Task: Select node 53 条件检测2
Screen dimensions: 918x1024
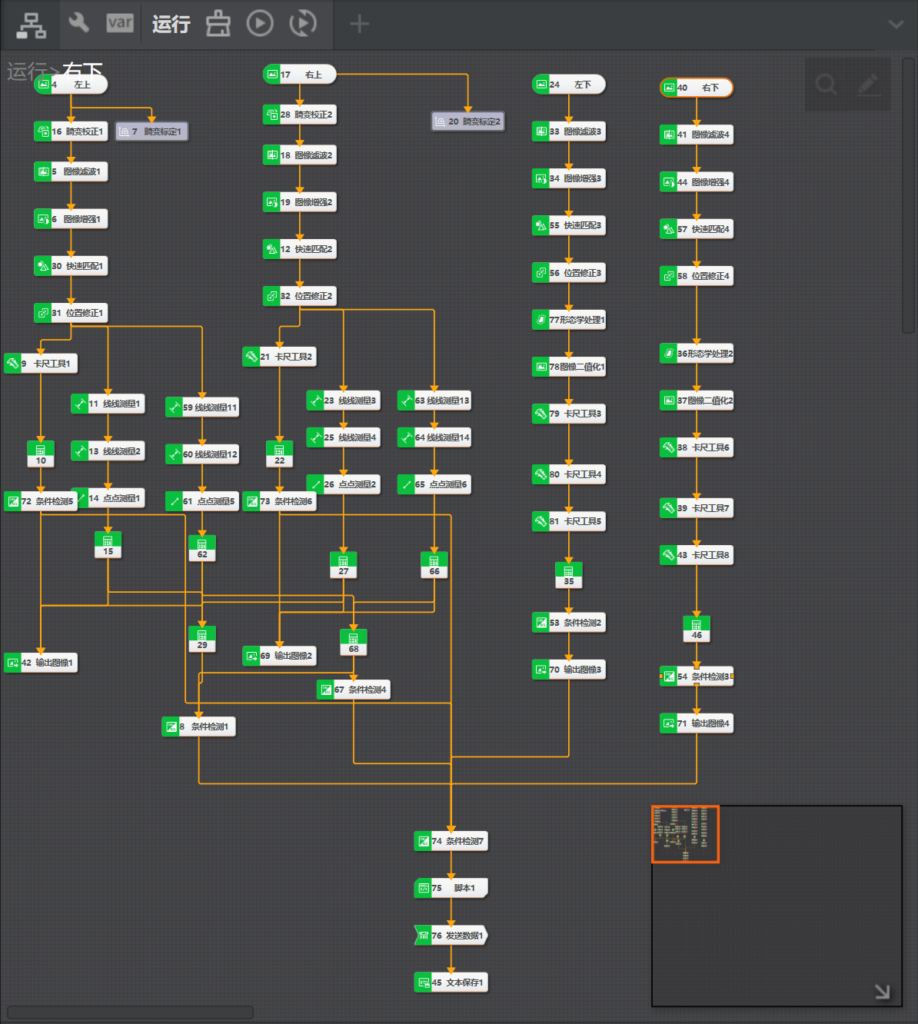Action: pyautogui.click(x=569, y=622)
